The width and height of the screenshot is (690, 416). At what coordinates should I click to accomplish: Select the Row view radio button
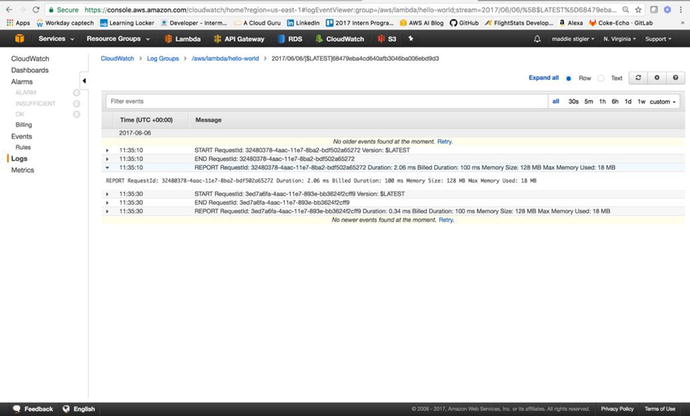click(x=568, y=77)
